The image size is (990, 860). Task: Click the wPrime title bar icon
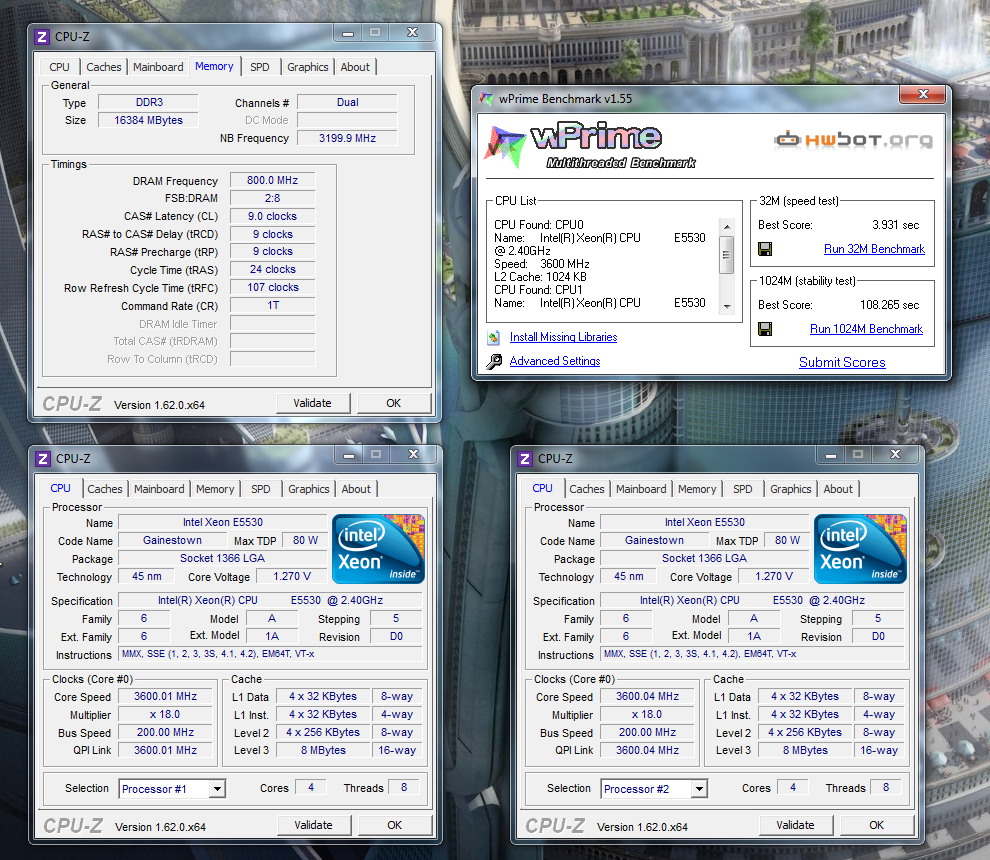[x=486, y=99]
